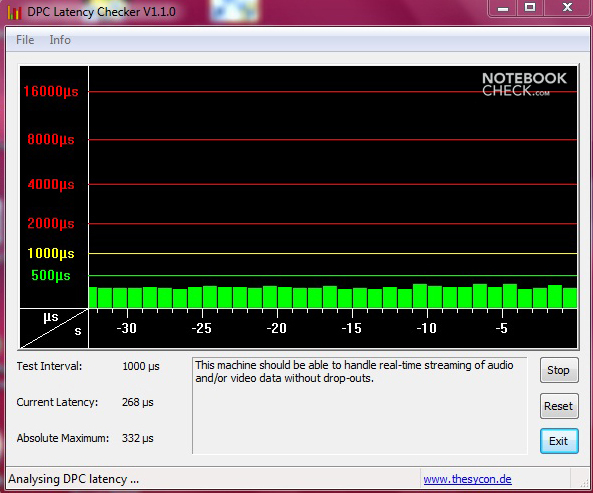Minimize the DPC Latency Checker window

tap(503, 8)
